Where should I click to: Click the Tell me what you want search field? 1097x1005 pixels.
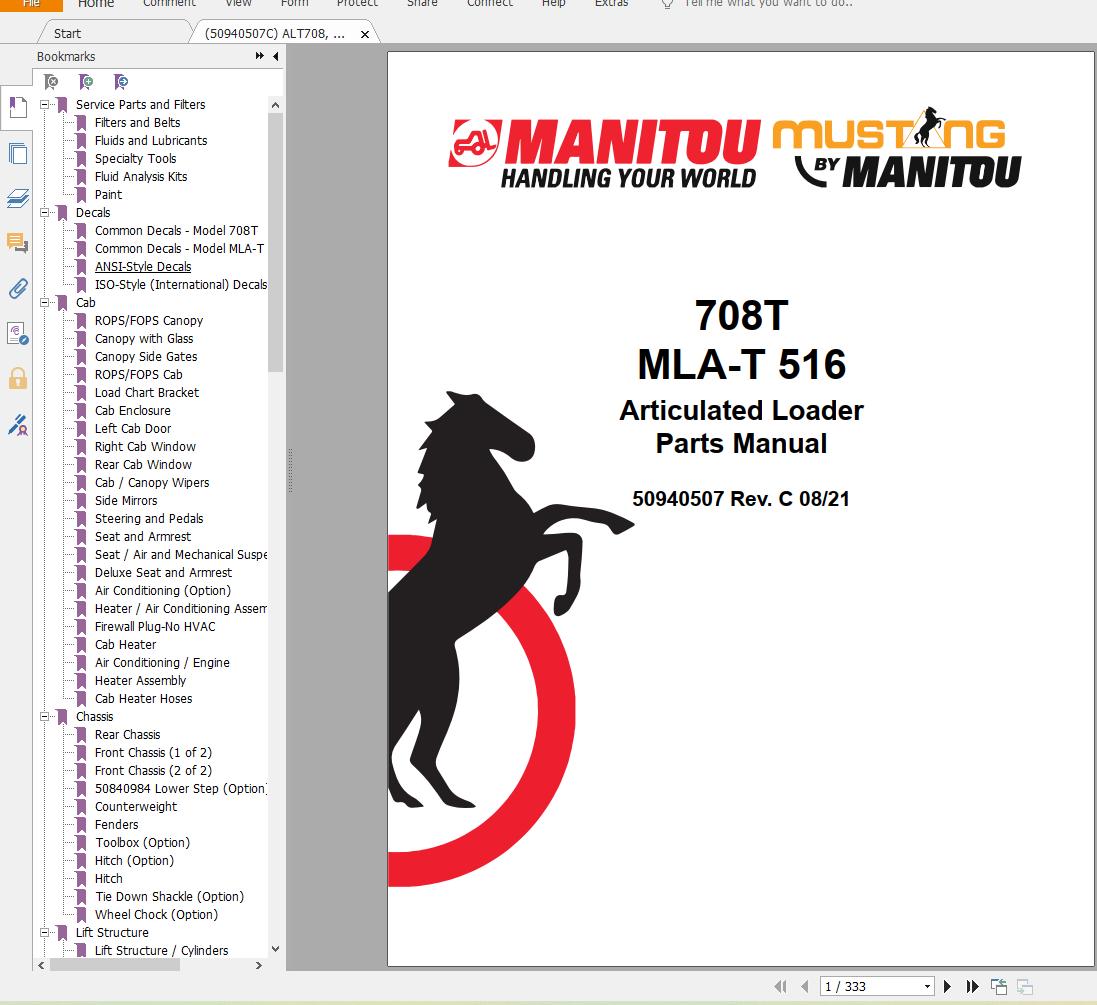coord(768,3)
